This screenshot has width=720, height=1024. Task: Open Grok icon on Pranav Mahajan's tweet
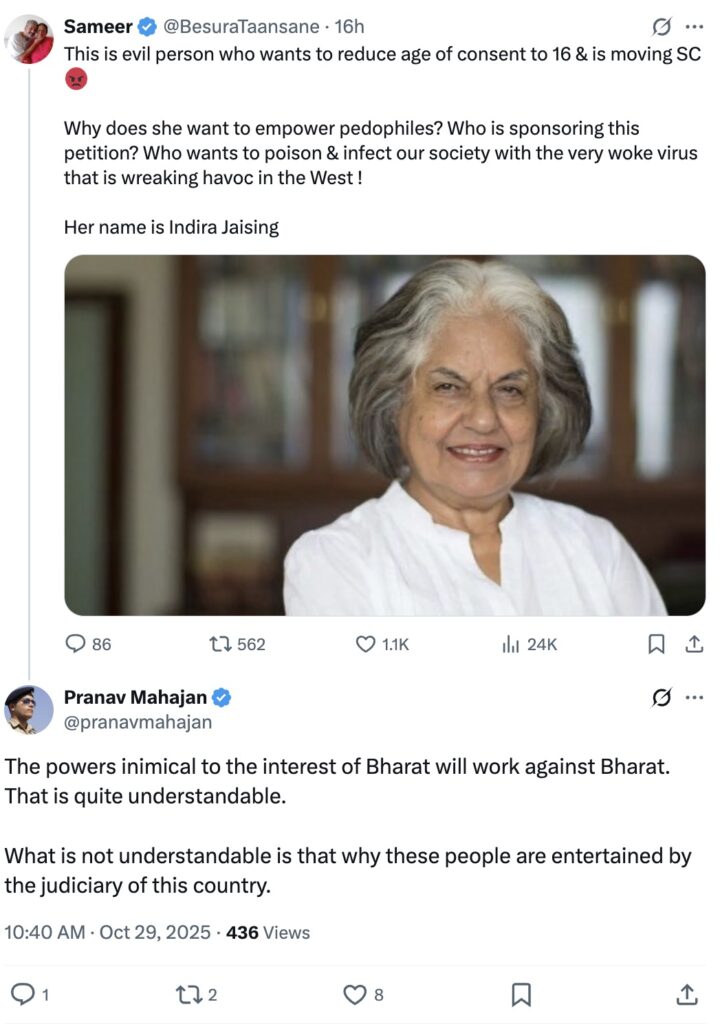pyautogui.click(x=660, y=698)
